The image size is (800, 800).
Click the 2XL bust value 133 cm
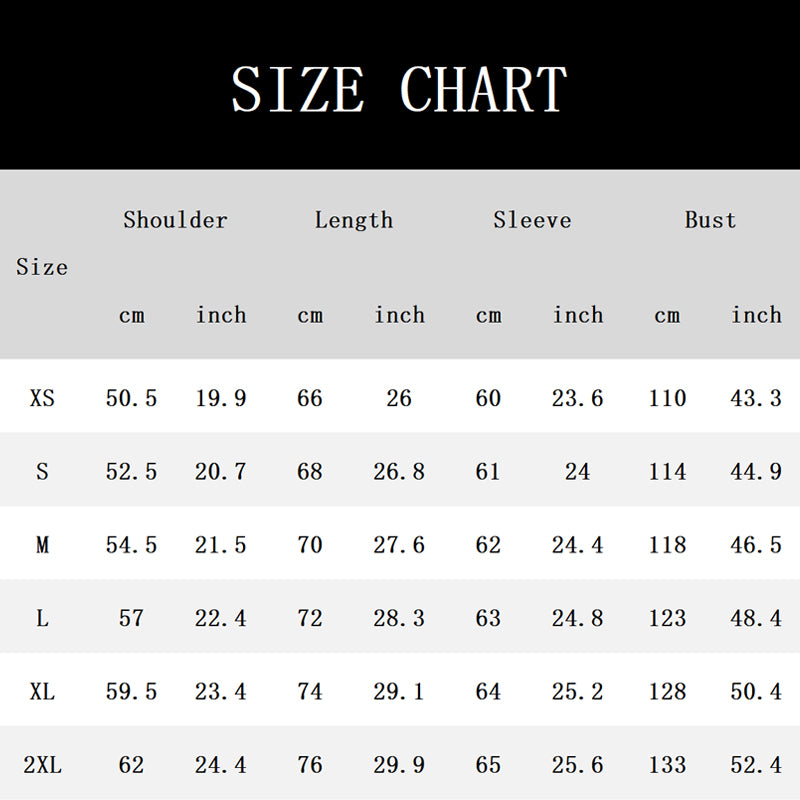[x=667, y=765]
